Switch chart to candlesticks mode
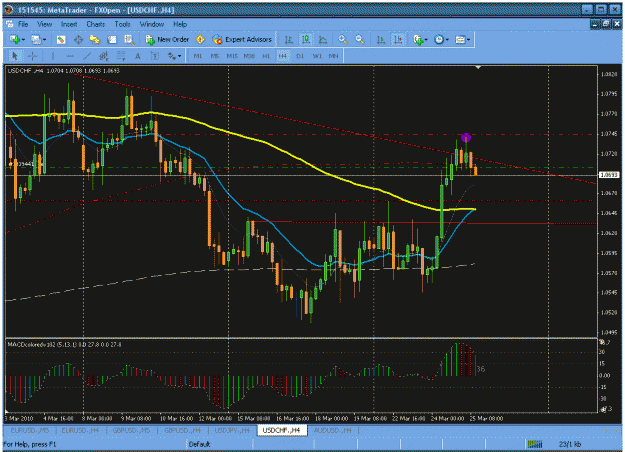 tap(306, 39)
